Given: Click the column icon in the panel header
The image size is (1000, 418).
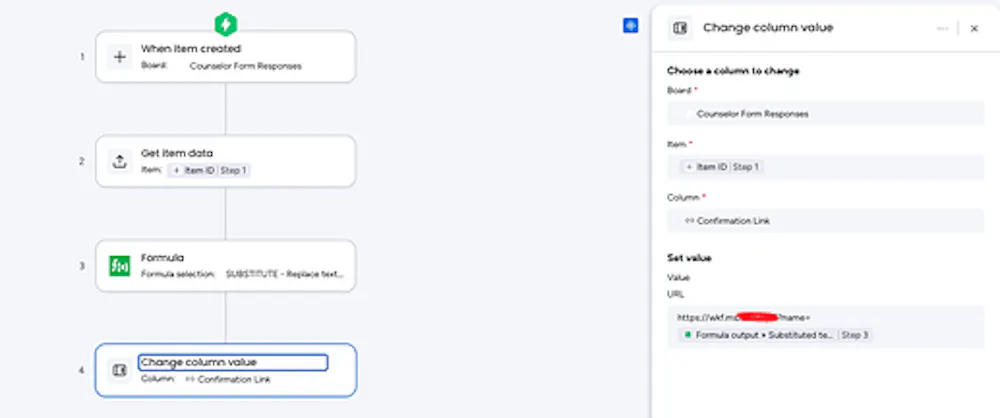Looking at the screenshot, I should tap(680, 28).
